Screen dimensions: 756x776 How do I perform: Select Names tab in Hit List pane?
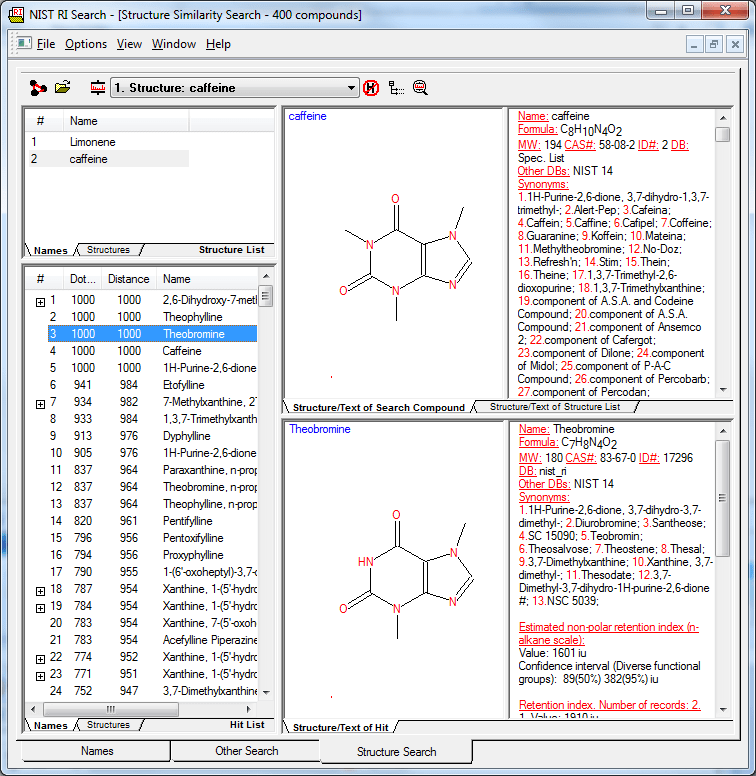[x=50, y=726]
